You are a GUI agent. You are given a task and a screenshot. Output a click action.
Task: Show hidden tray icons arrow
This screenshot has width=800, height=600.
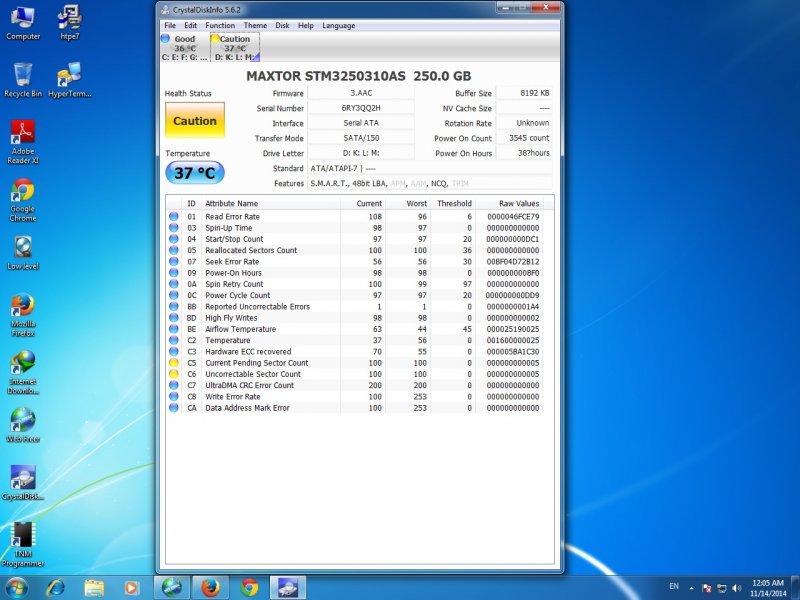click(x=691, y=588)
